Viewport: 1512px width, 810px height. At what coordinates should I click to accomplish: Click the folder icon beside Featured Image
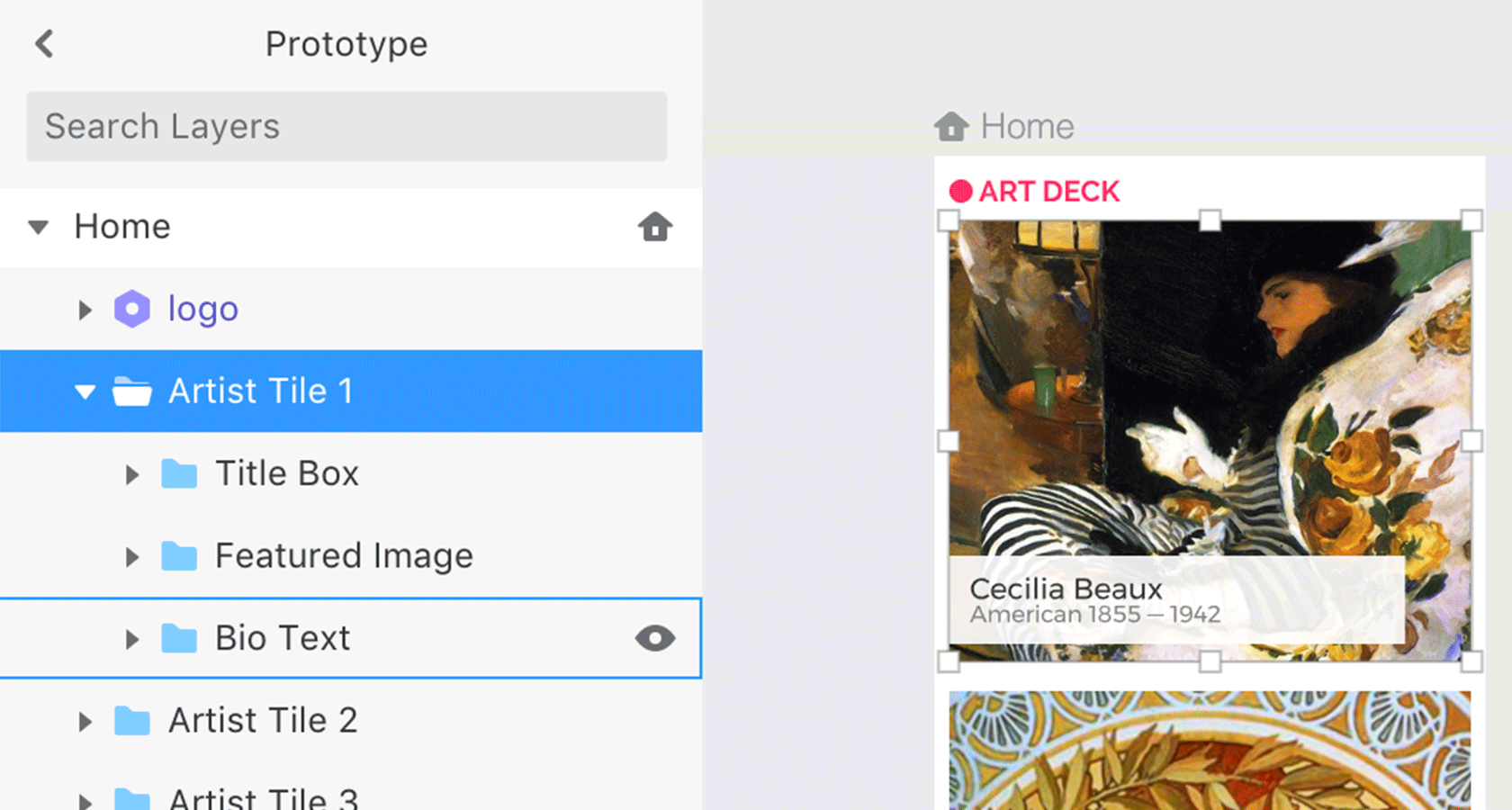181,555
